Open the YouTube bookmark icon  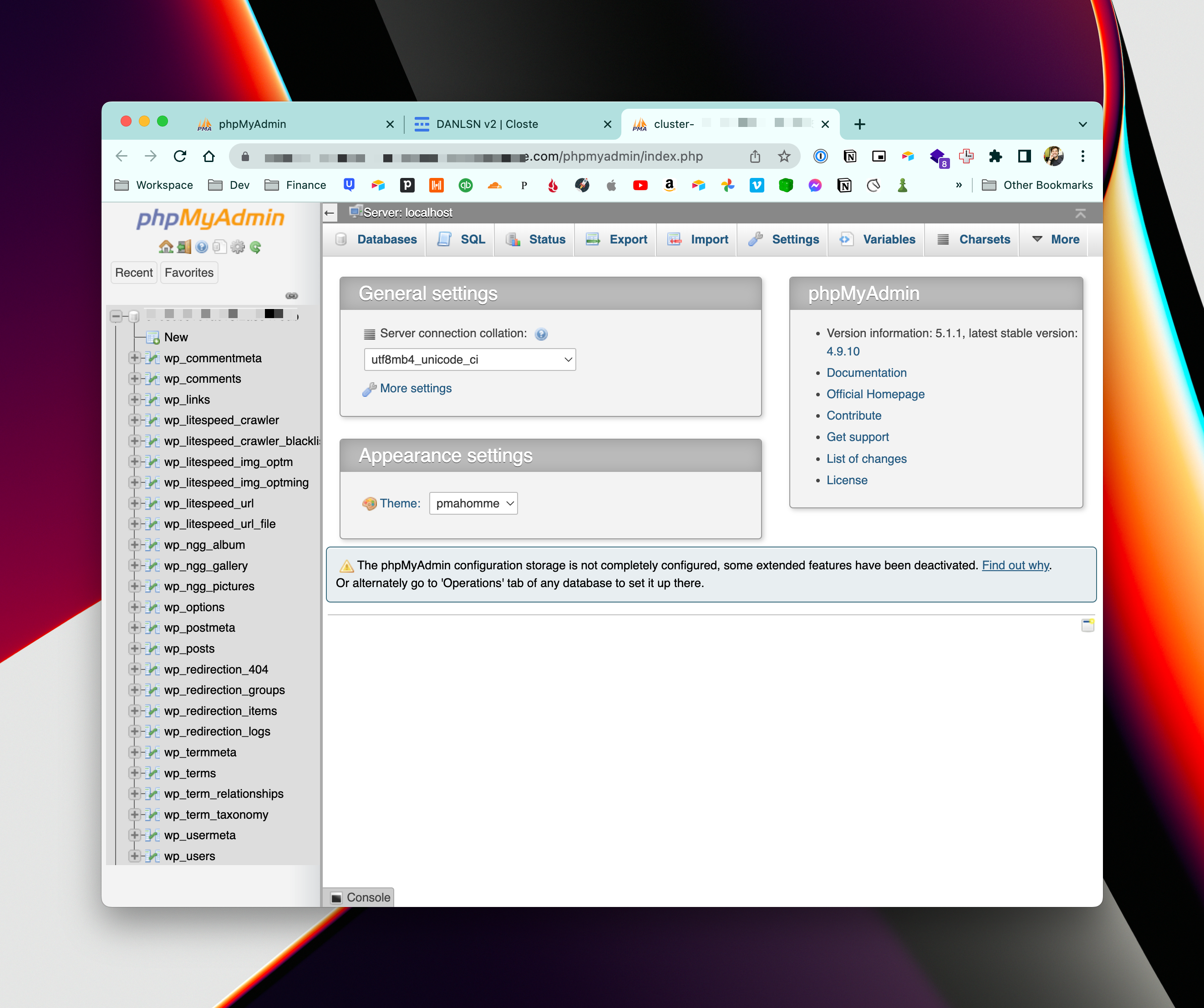coord(640,185)
